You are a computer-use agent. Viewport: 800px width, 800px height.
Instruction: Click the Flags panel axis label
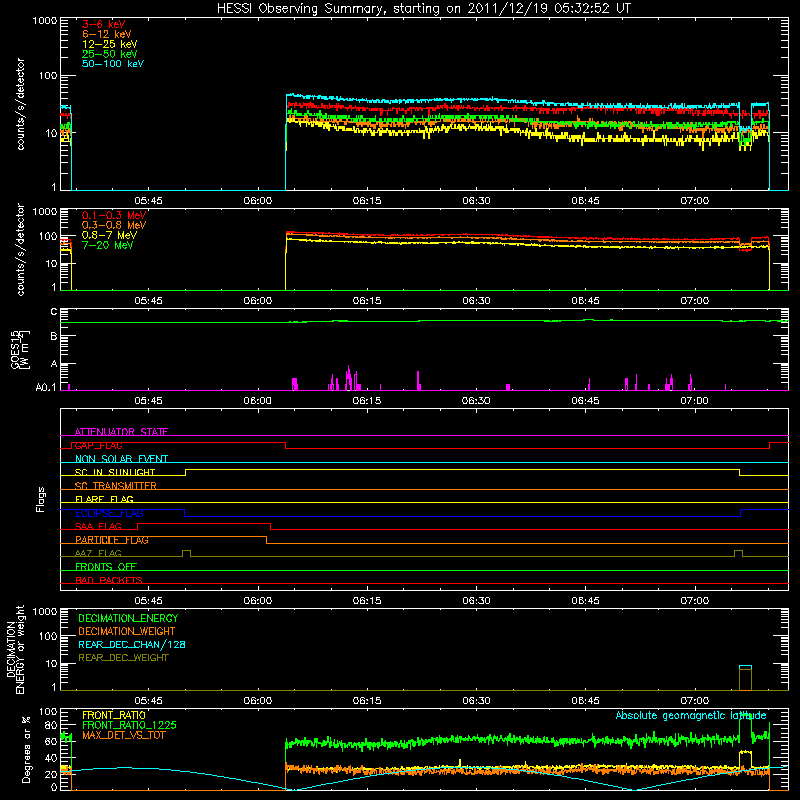(41, 499)
